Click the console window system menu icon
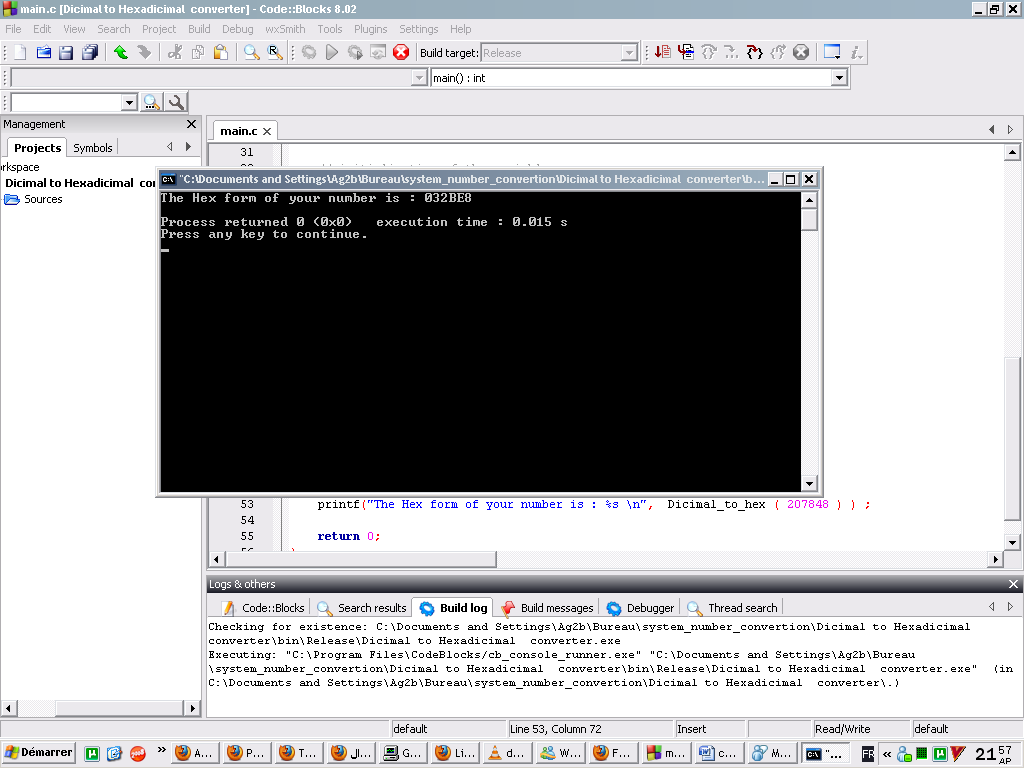 (x=168, y=180)
